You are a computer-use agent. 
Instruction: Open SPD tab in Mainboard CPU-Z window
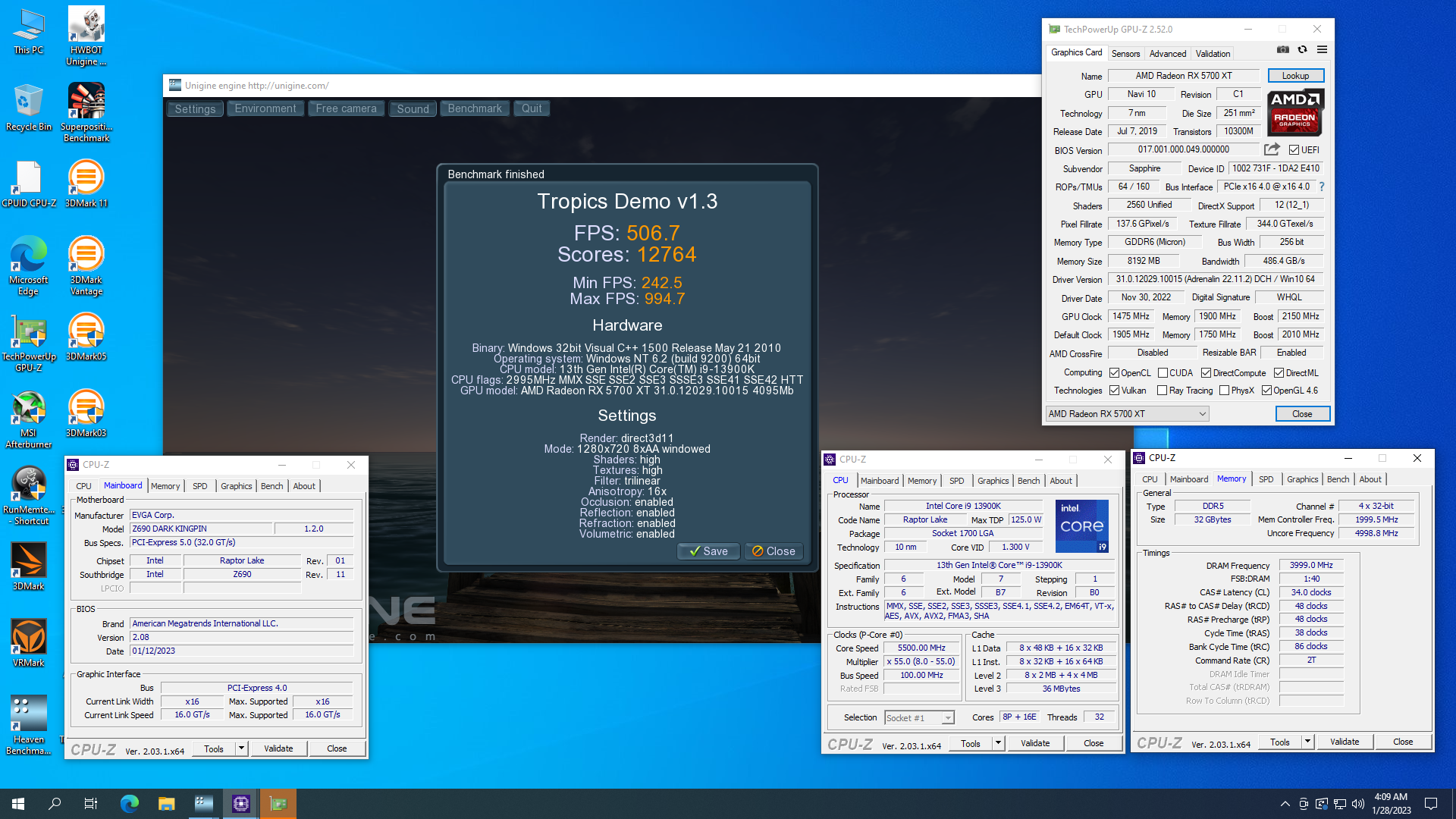[x=200, y=486]
